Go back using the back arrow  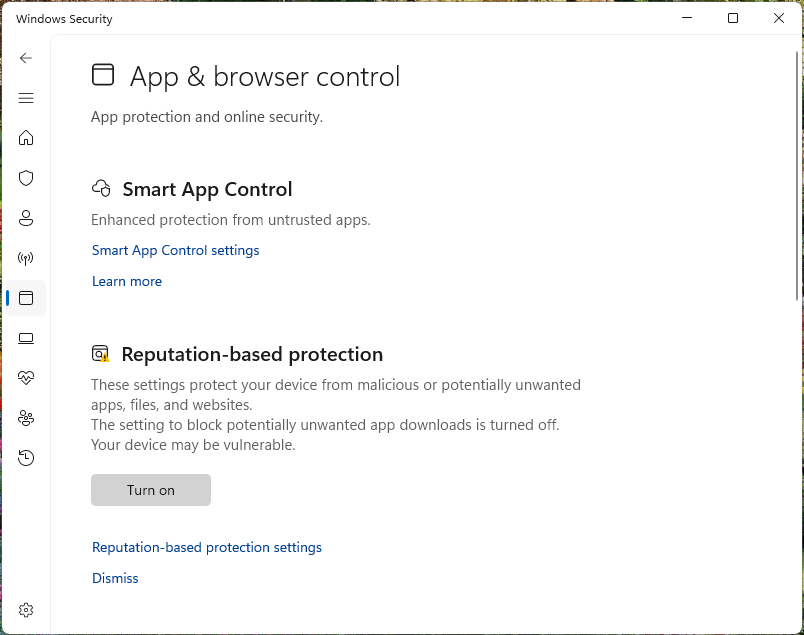pyautogui.click(x=26, y=58)
